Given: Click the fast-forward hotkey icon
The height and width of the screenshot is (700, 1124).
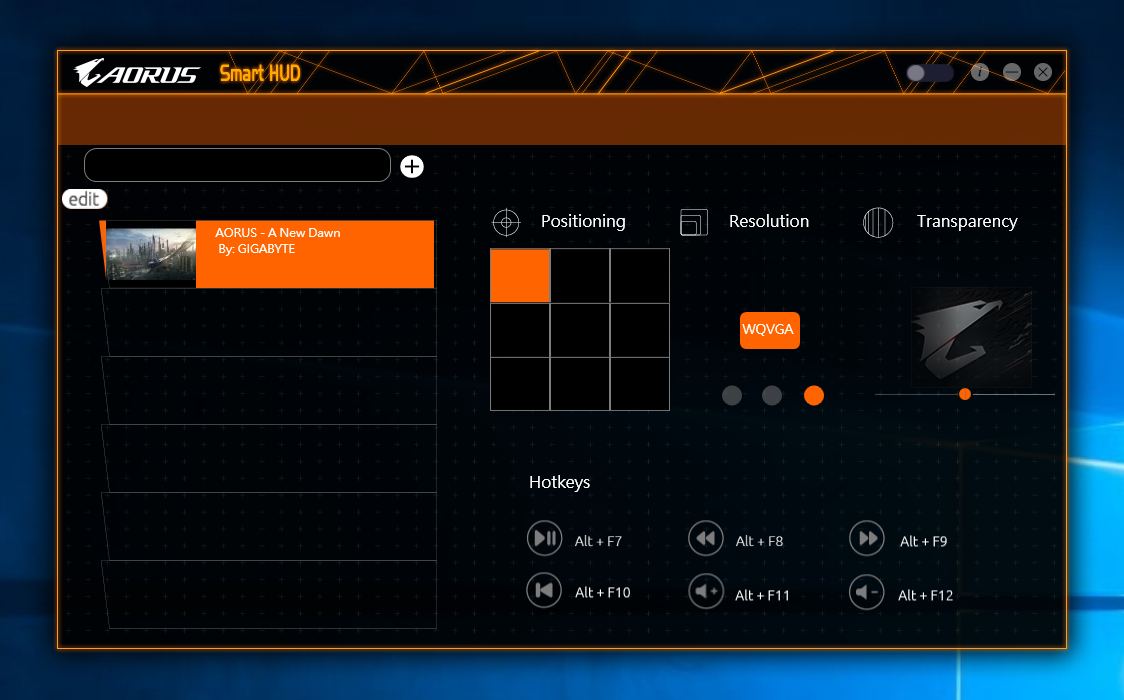Looking at the screenshot, I should click(867, 538).
